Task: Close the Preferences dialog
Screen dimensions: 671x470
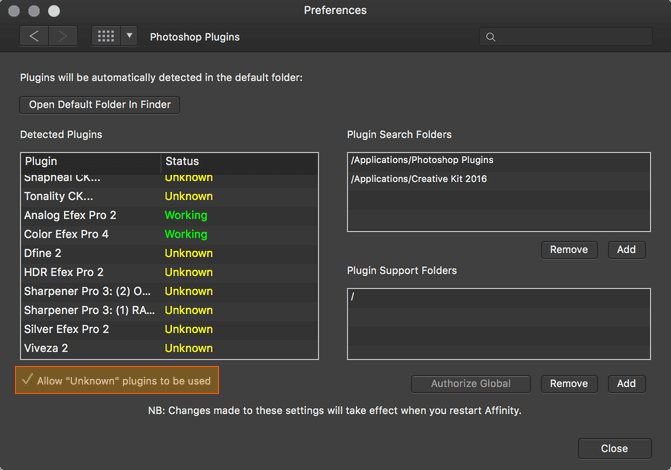Action: (615, 449)
